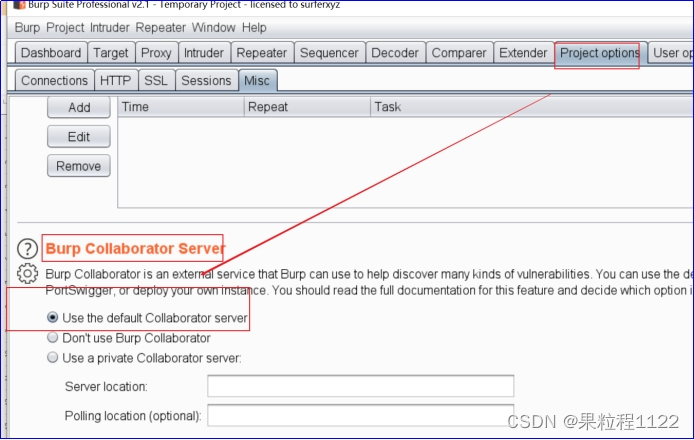Click the Polling location (optional) label
This screenshot has height=440, width=694.
[133, 416]
